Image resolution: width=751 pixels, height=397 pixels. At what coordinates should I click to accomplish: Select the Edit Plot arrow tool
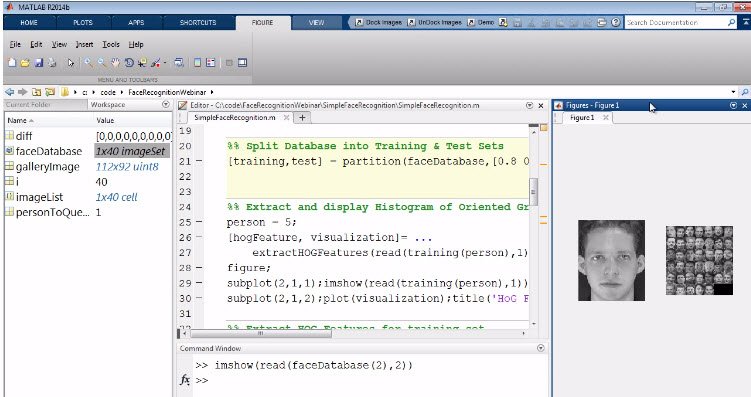pyautogui.click(x=71, y=63)
